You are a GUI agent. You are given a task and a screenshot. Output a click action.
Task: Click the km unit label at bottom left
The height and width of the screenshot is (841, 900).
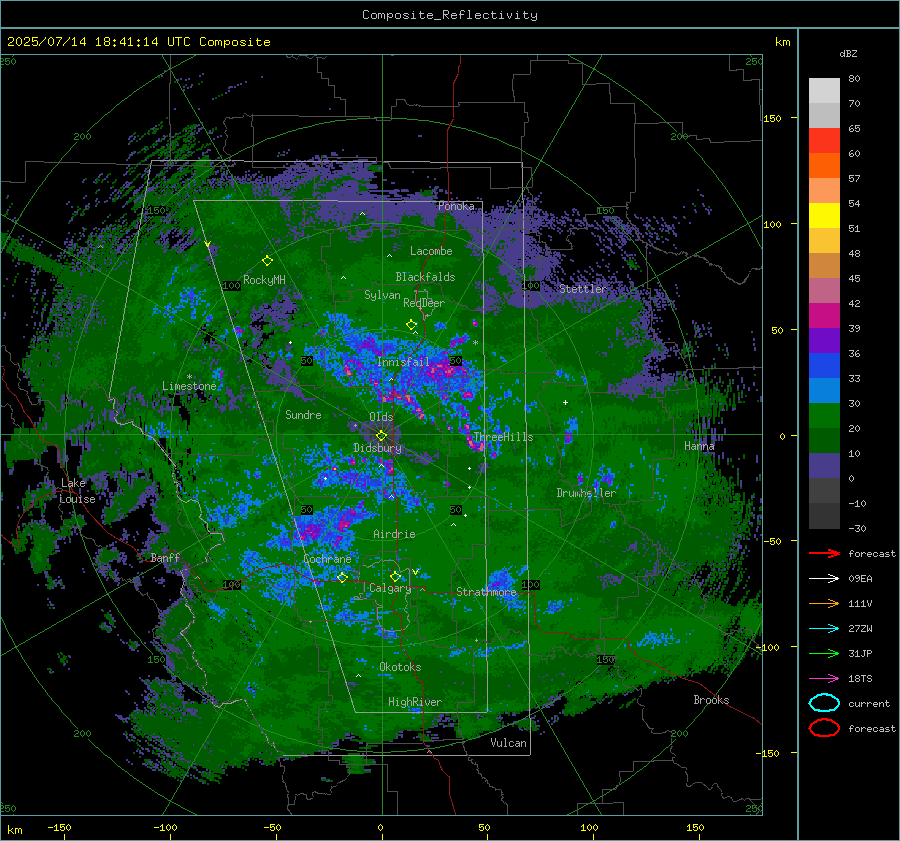(x=14, y=830)
